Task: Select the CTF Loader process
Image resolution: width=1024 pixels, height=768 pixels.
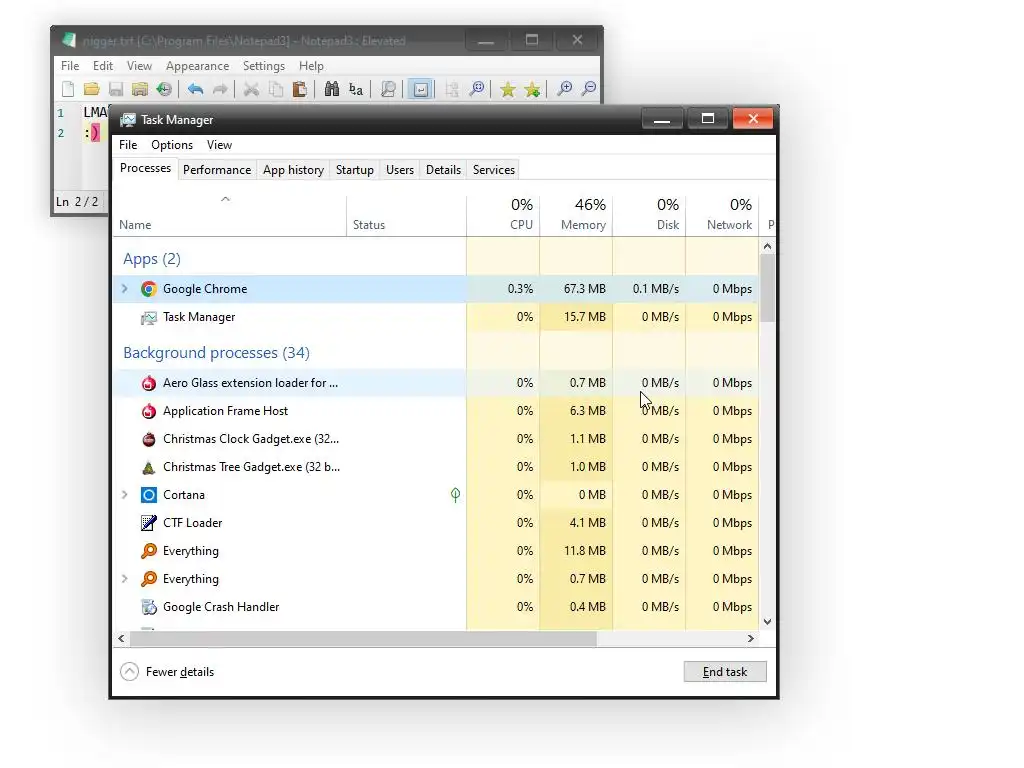Action: click(x=436, y=523)
